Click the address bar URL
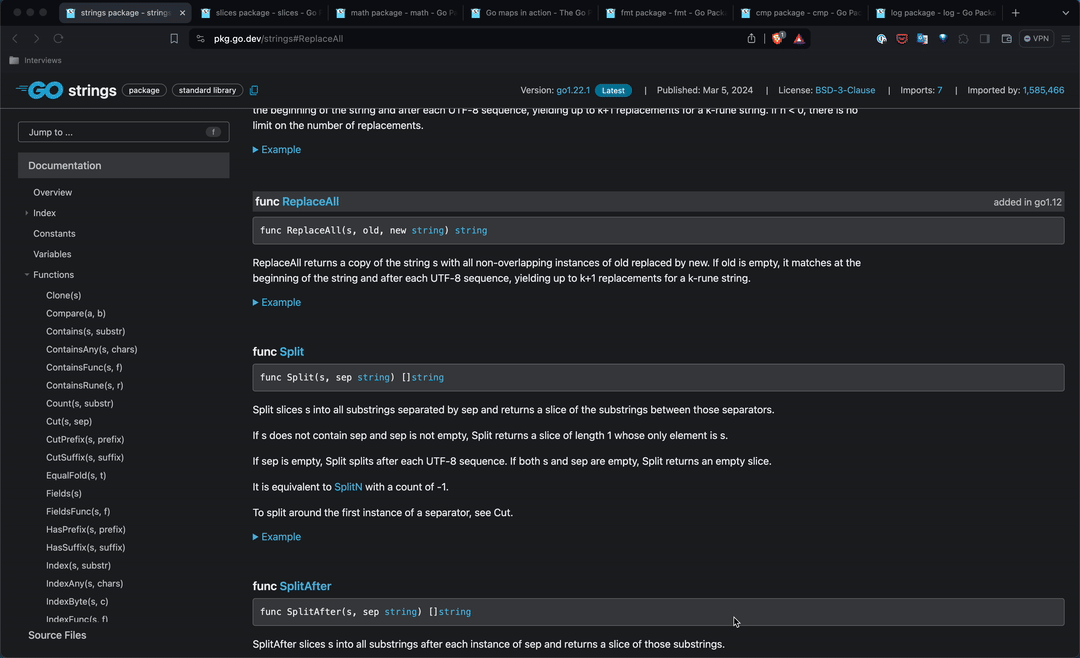 (x=278, y=39)
